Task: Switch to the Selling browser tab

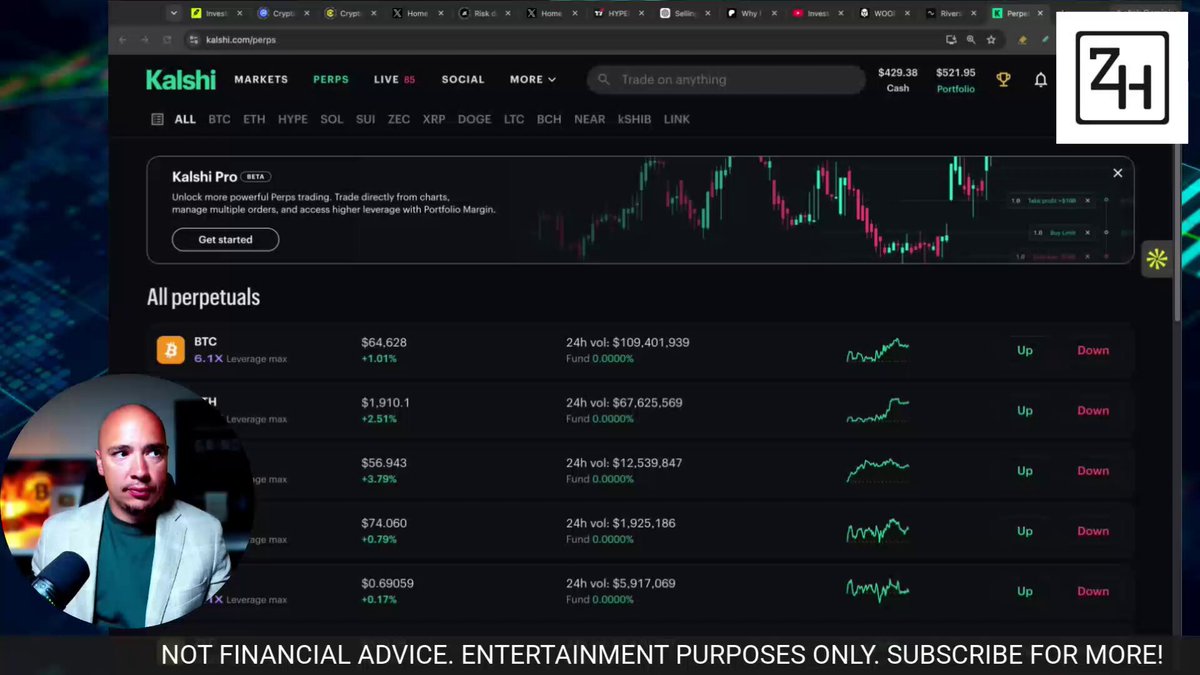Action: click(x=686, y=14)
